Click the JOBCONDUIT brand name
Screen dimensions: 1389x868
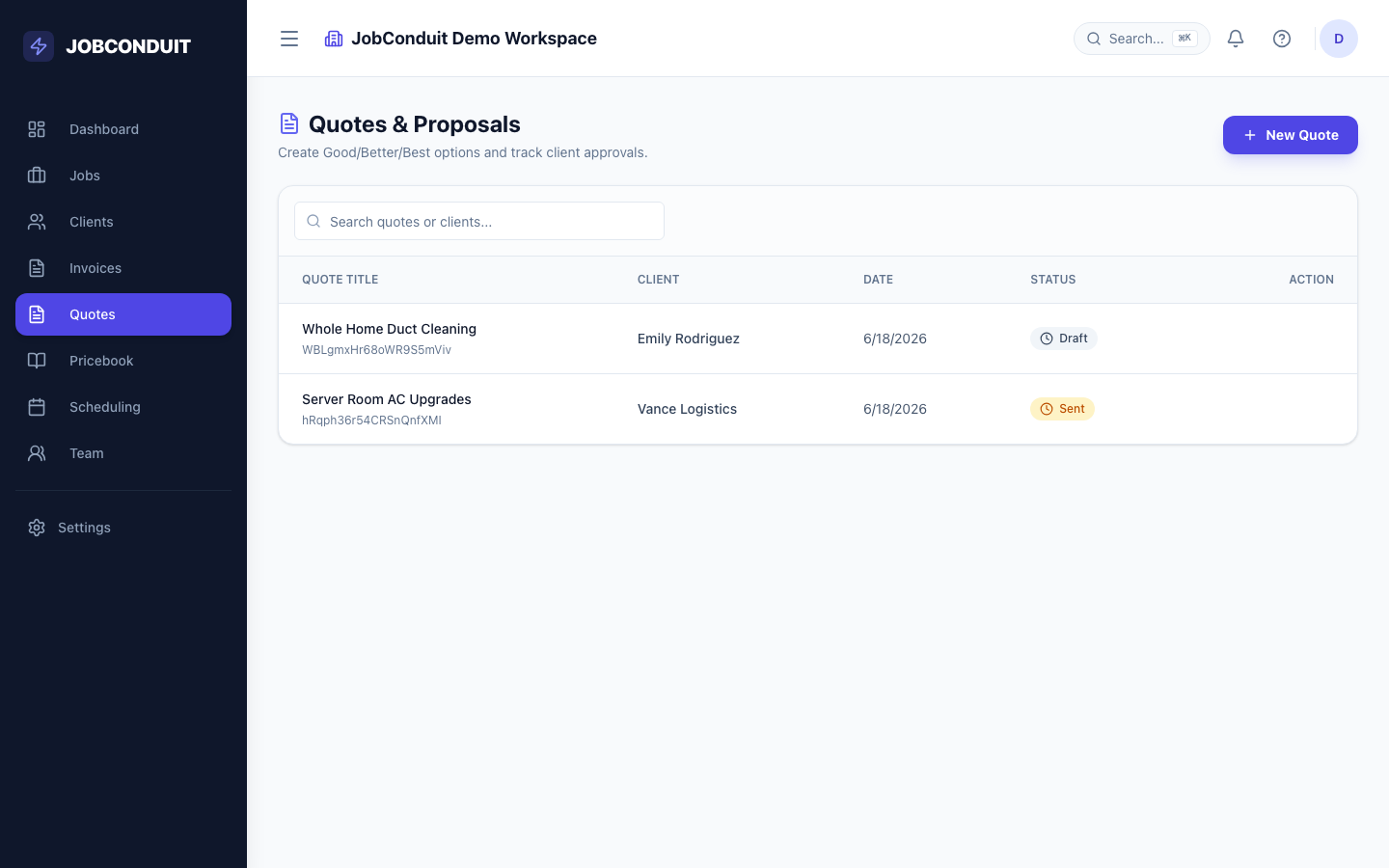[x=128, y=46]
